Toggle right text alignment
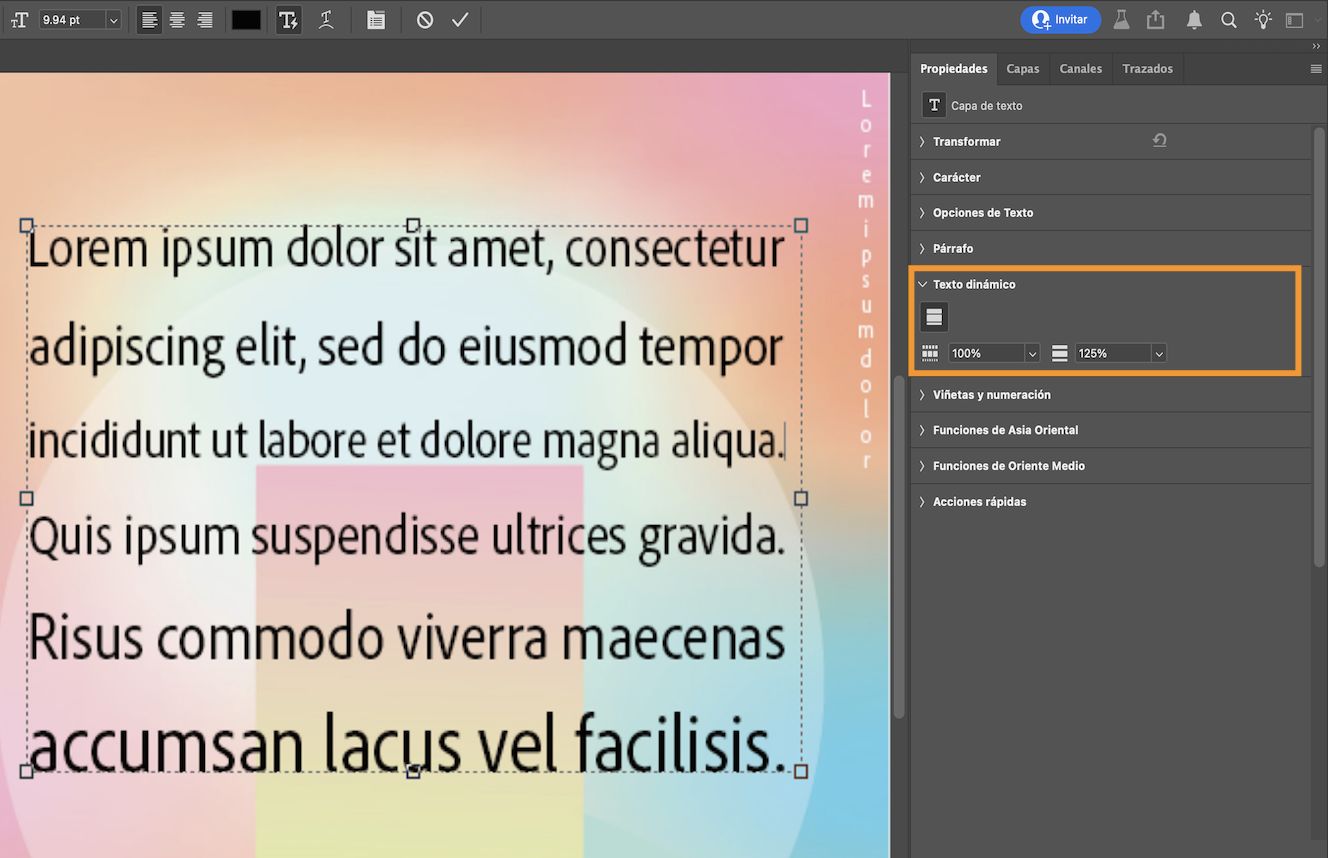The width and height of the screenshot is (1328, 858). (x=204, y=19)
